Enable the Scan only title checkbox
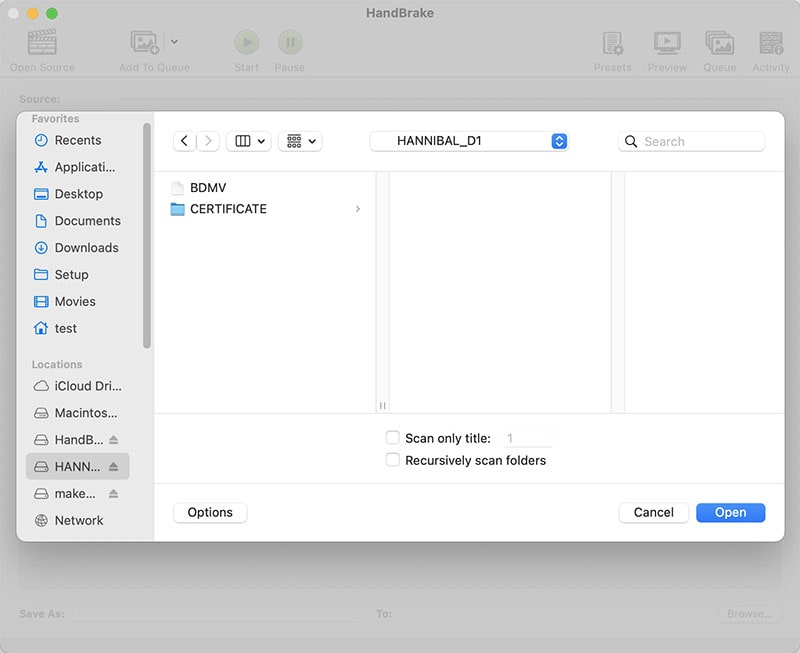This screenshot has height=653, width=800. 393,438
